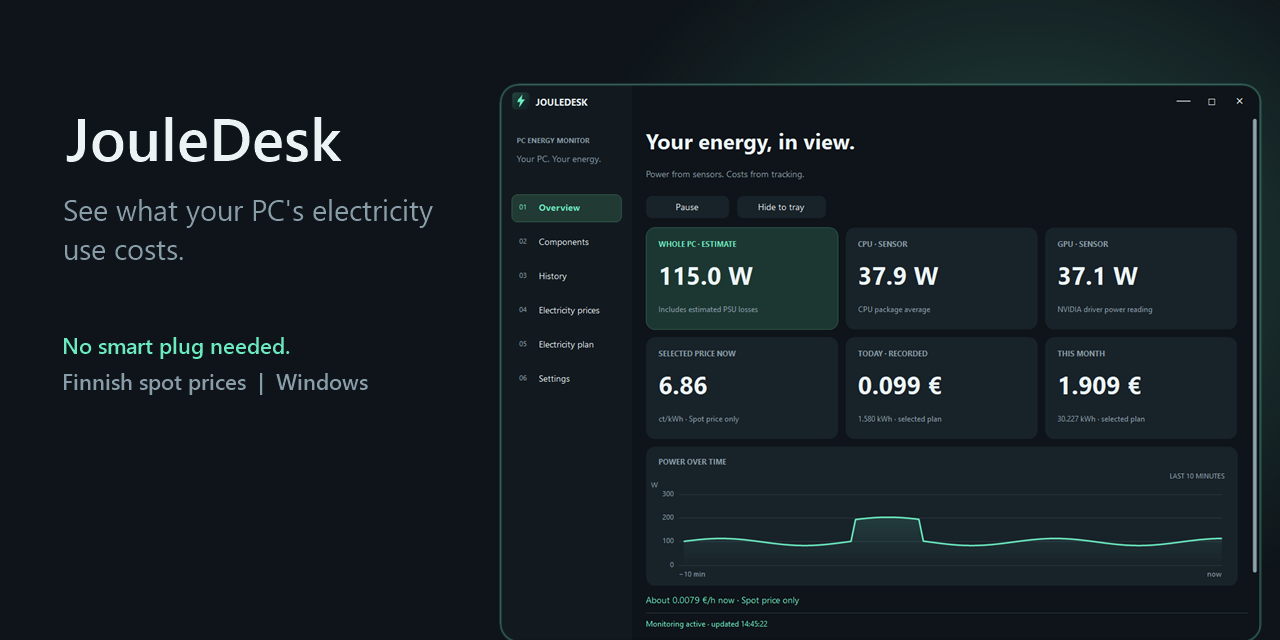This screenshot has height=640, width=1280.
Task: Click the 'No smart plug needed.' tagline
Action: (176, 347)
